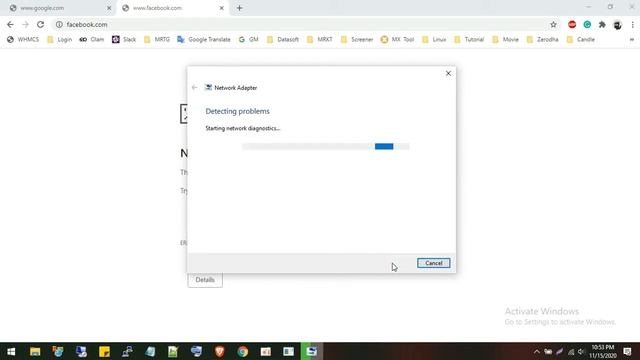Click the Network Adapter title icon
Image resolution: width=640 pixels, height=360 pixels.
(x=208, y=87)
